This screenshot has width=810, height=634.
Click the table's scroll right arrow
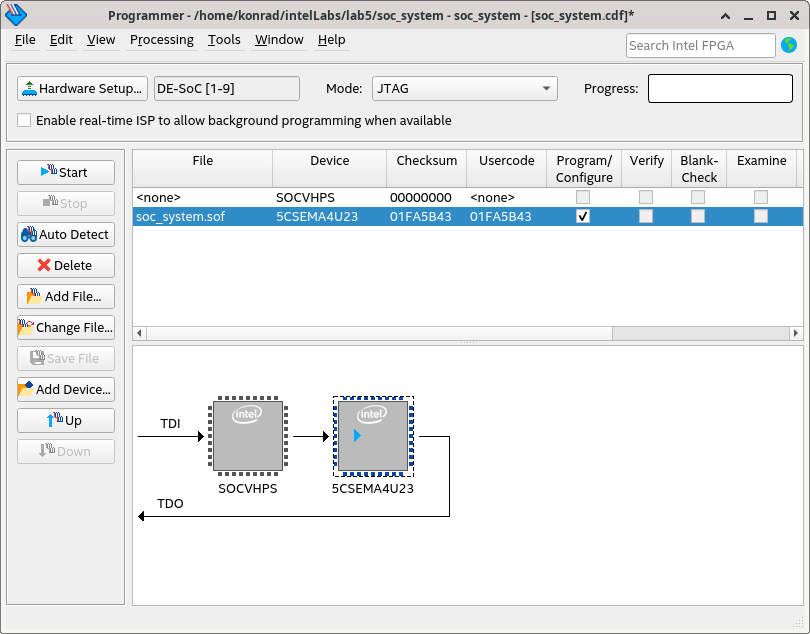pos(796,333)
